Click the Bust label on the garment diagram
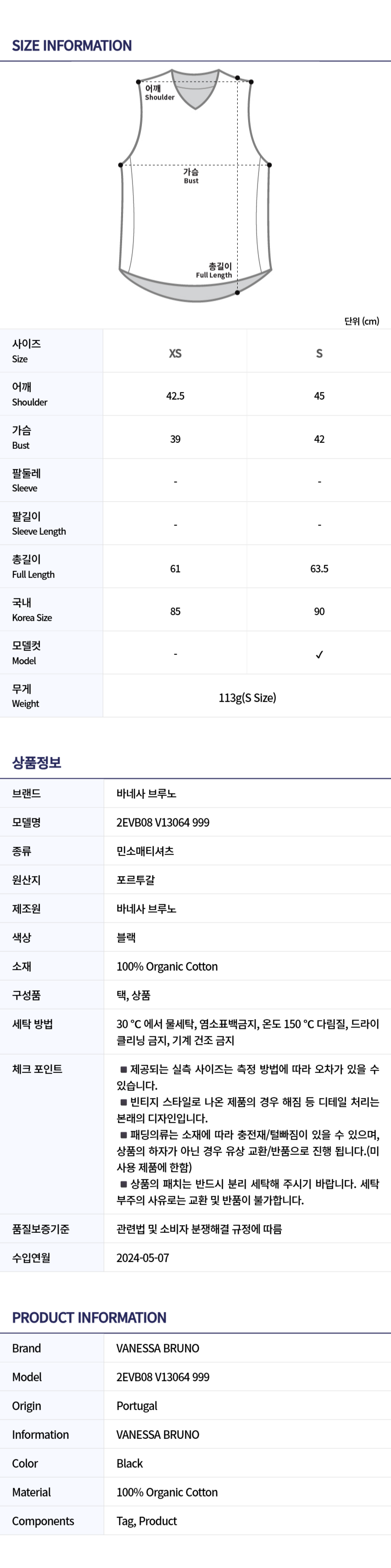391x1568 pixels. pos(191,176)
